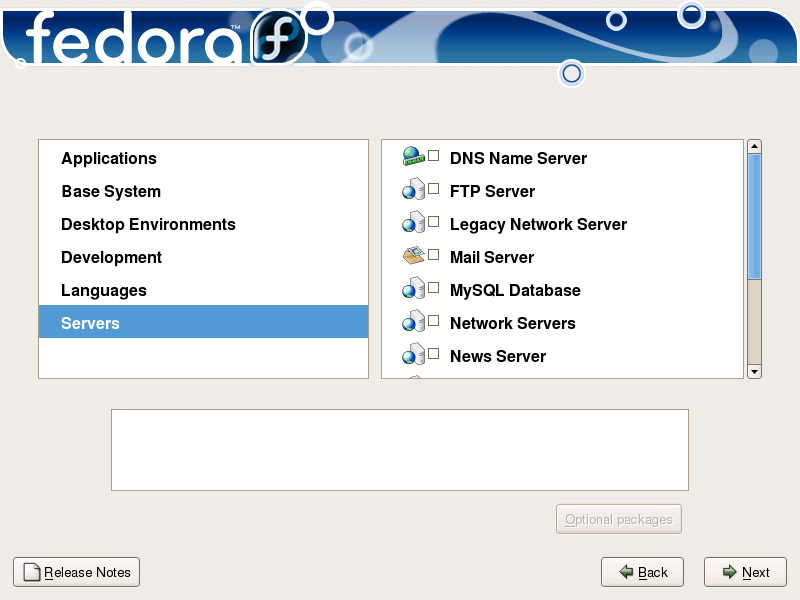Toggle the Mail Server checkbox
This screenshot has height=600, width=800.
pyautogui.click(x=434, y=255)
